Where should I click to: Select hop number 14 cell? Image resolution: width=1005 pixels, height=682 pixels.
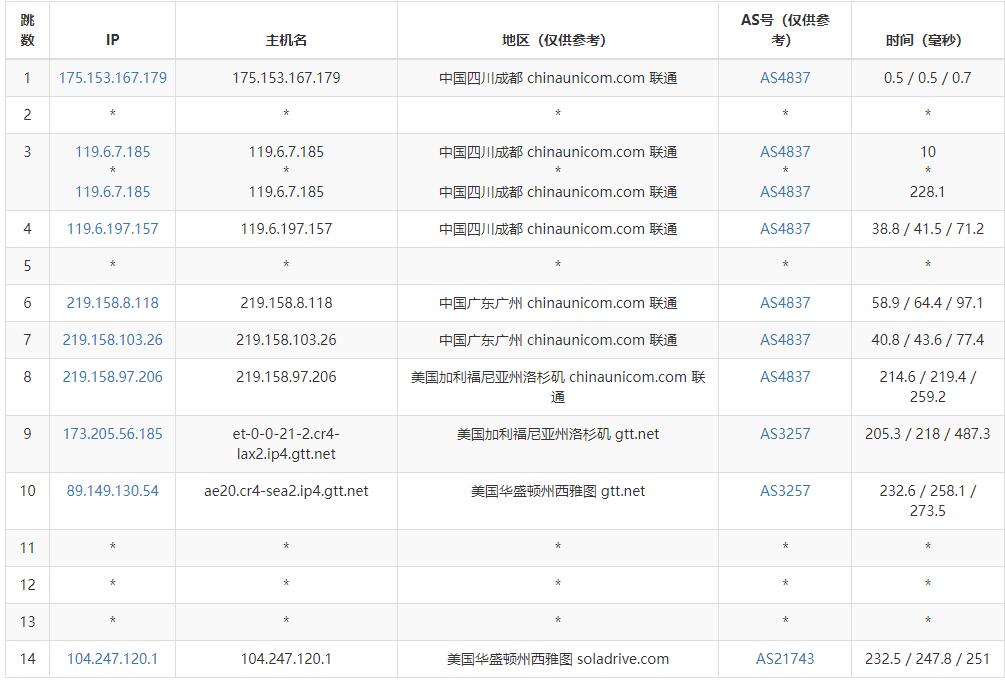pos(28,659)
